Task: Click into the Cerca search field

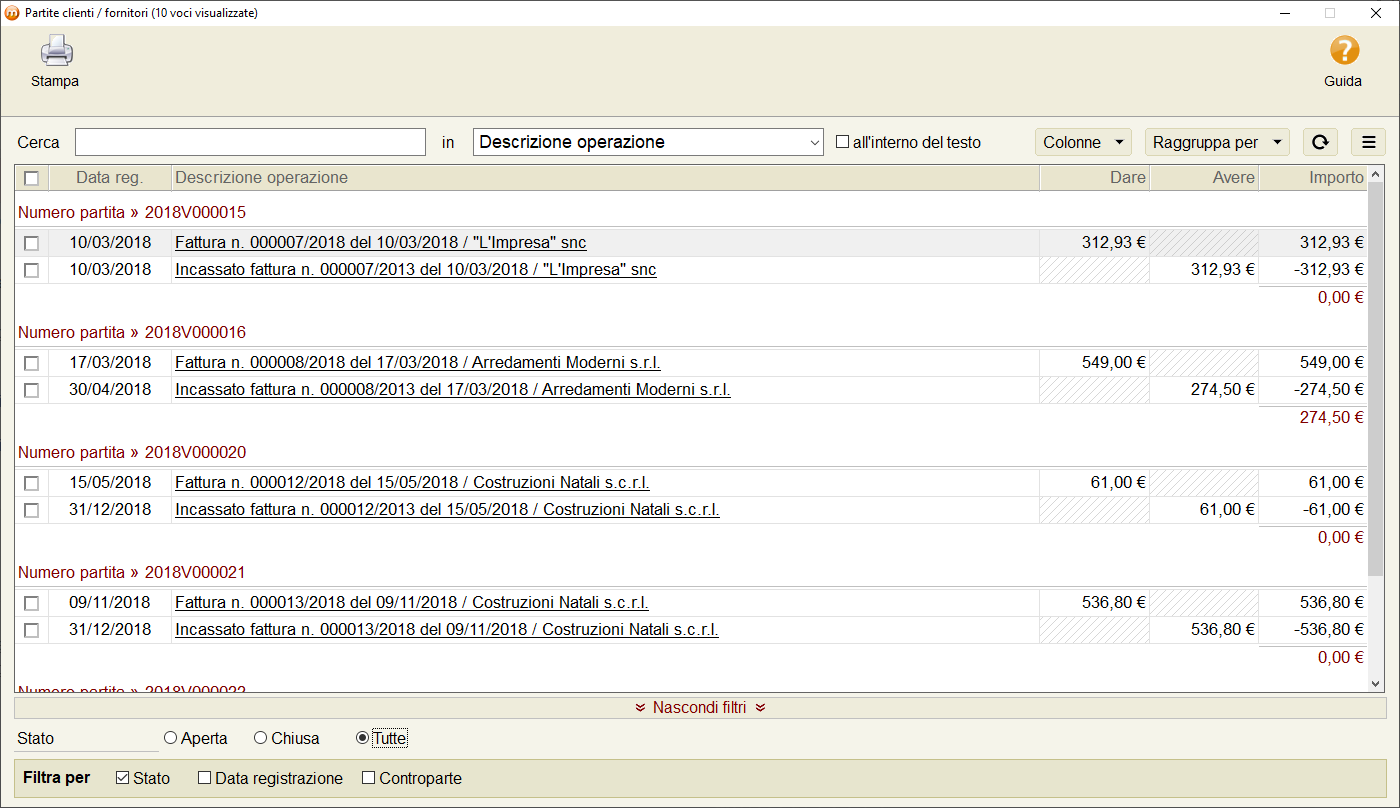Action: (250, 142)
